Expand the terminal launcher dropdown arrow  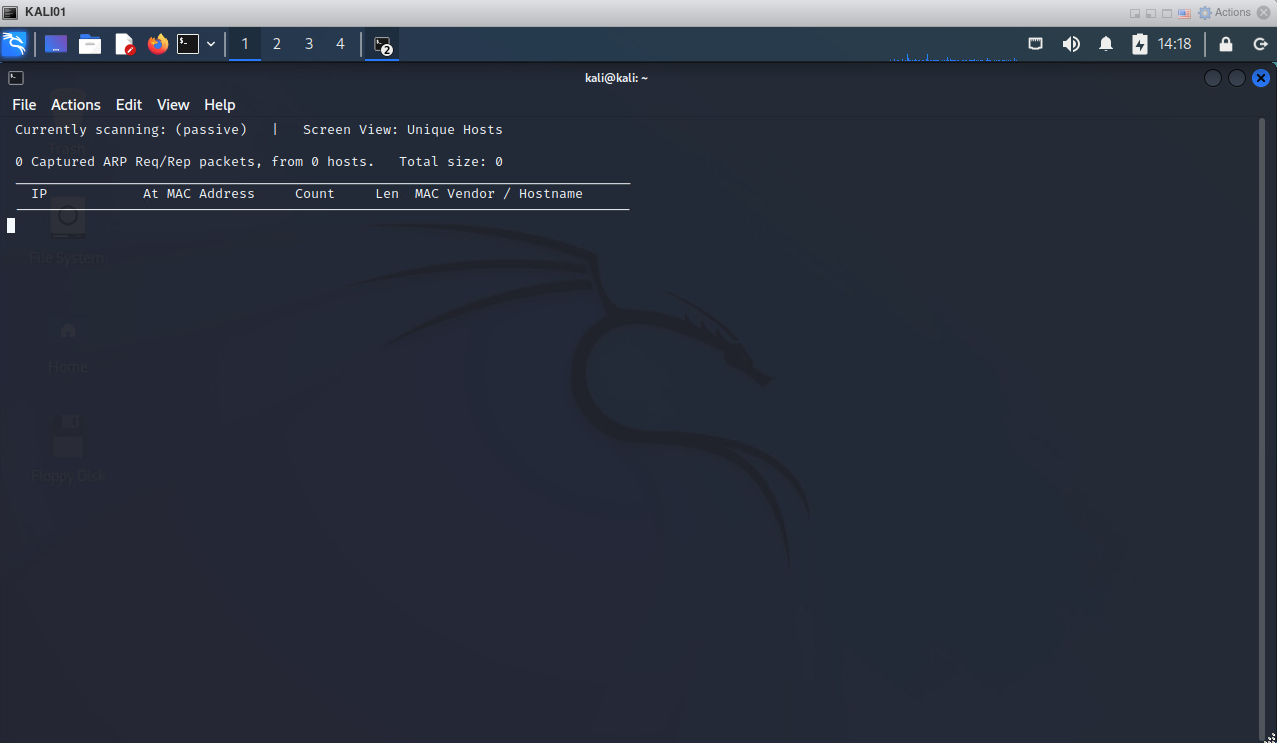[x=211, y=44]
